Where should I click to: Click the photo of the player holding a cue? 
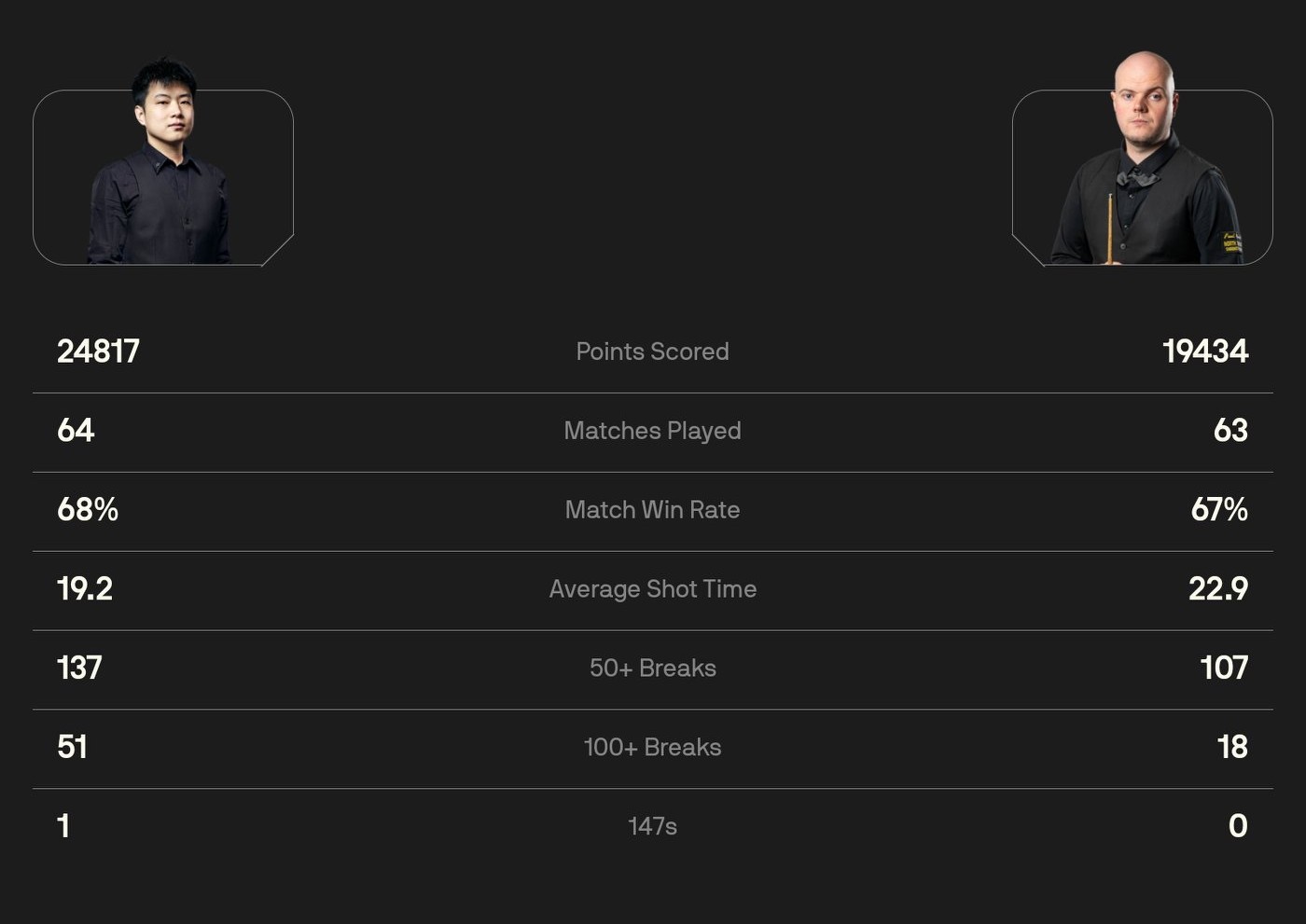point(1143,168)
